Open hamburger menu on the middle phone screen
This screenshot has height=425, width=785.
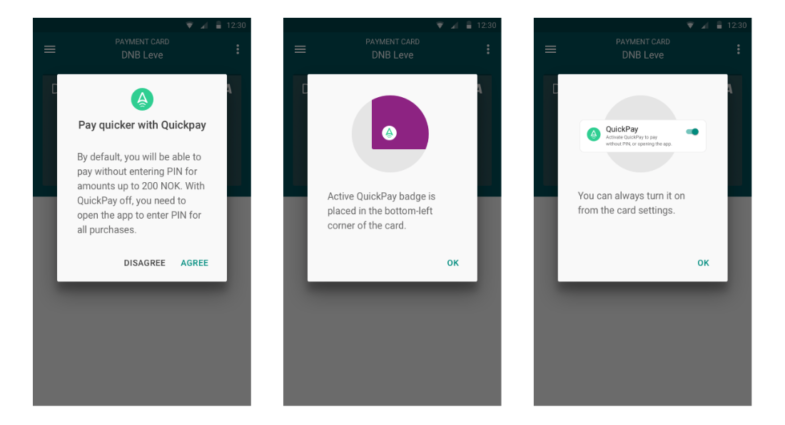300,49
